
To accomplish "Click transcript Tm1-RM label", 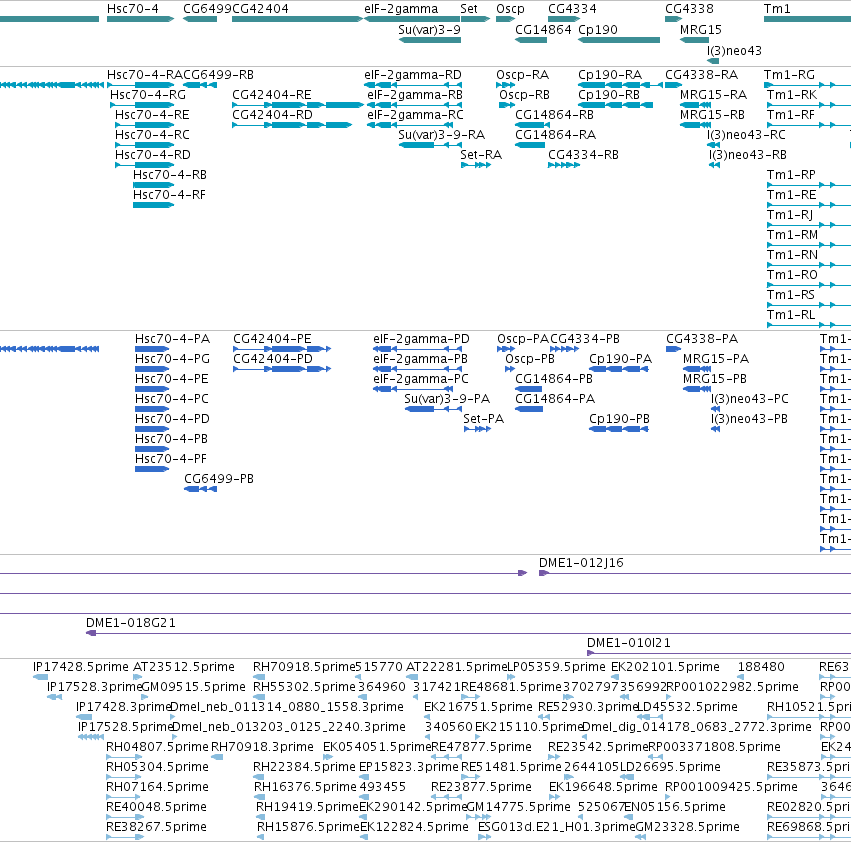I will (792, 235).
